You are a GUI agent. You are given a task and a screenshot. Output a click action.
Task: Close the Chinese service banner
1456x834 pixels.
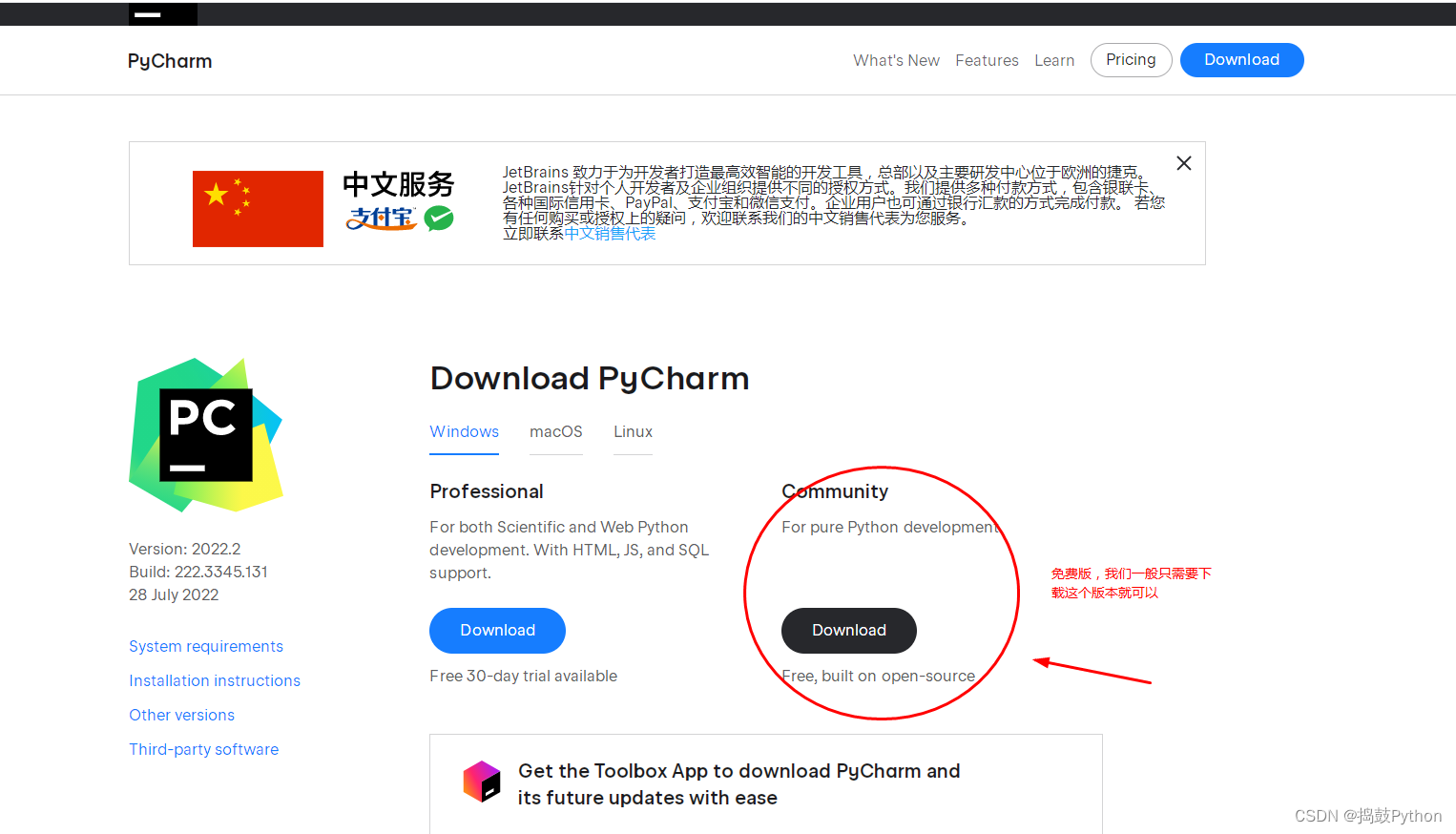click(1184, 163)
